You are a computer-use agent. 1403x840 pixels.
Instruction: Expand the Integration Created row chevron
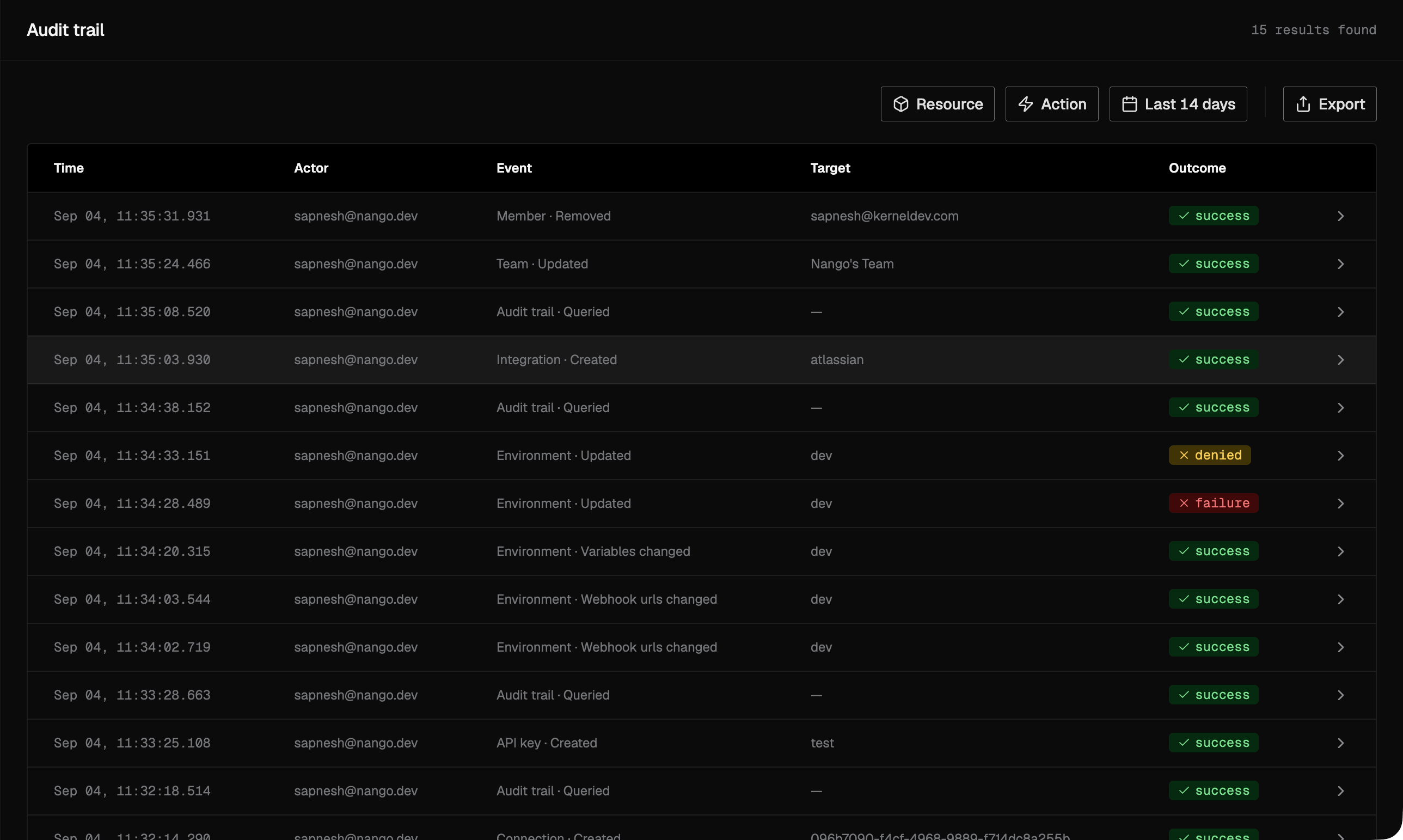click(x=1340, y=360)
